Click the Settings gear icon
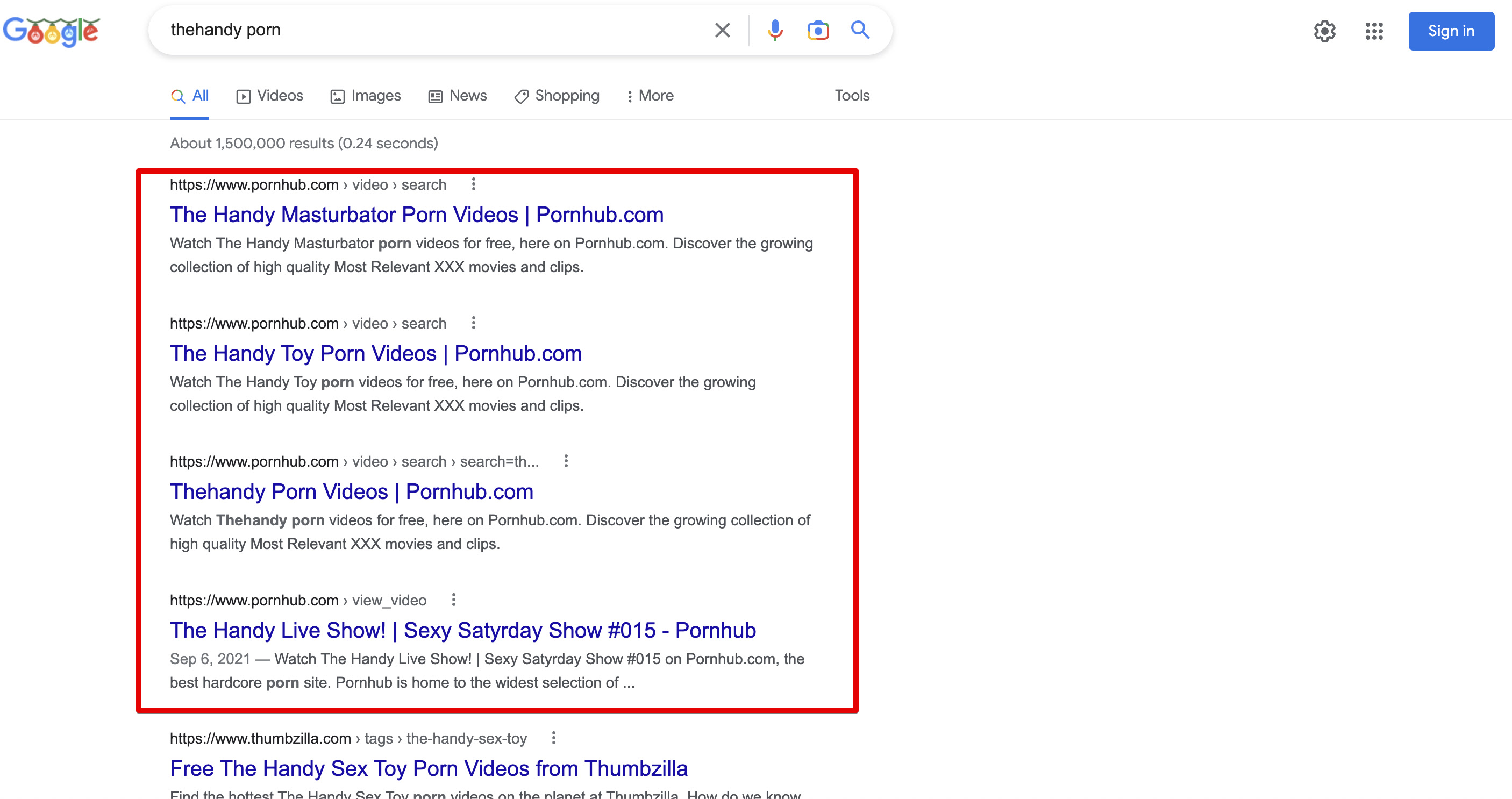 click(1324, 30)
